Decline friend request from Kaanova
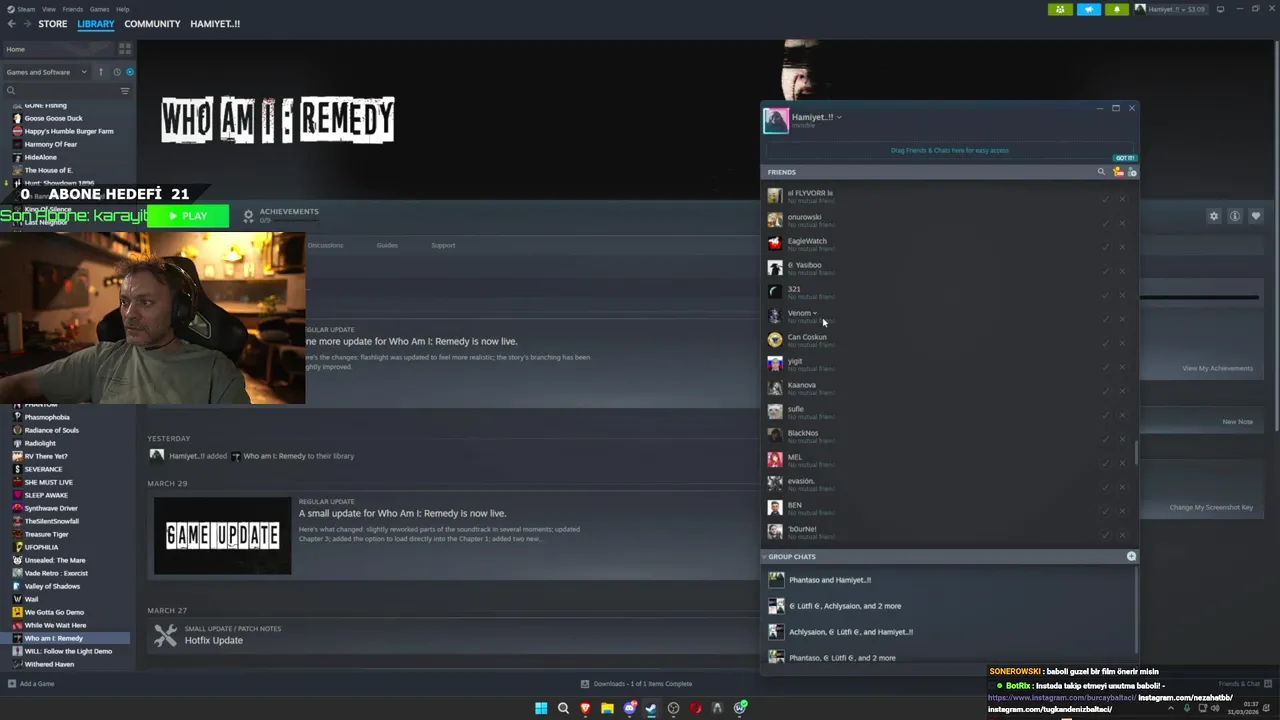The width and height of the screenshot is (1280, 720). (x=1122, y=391)
